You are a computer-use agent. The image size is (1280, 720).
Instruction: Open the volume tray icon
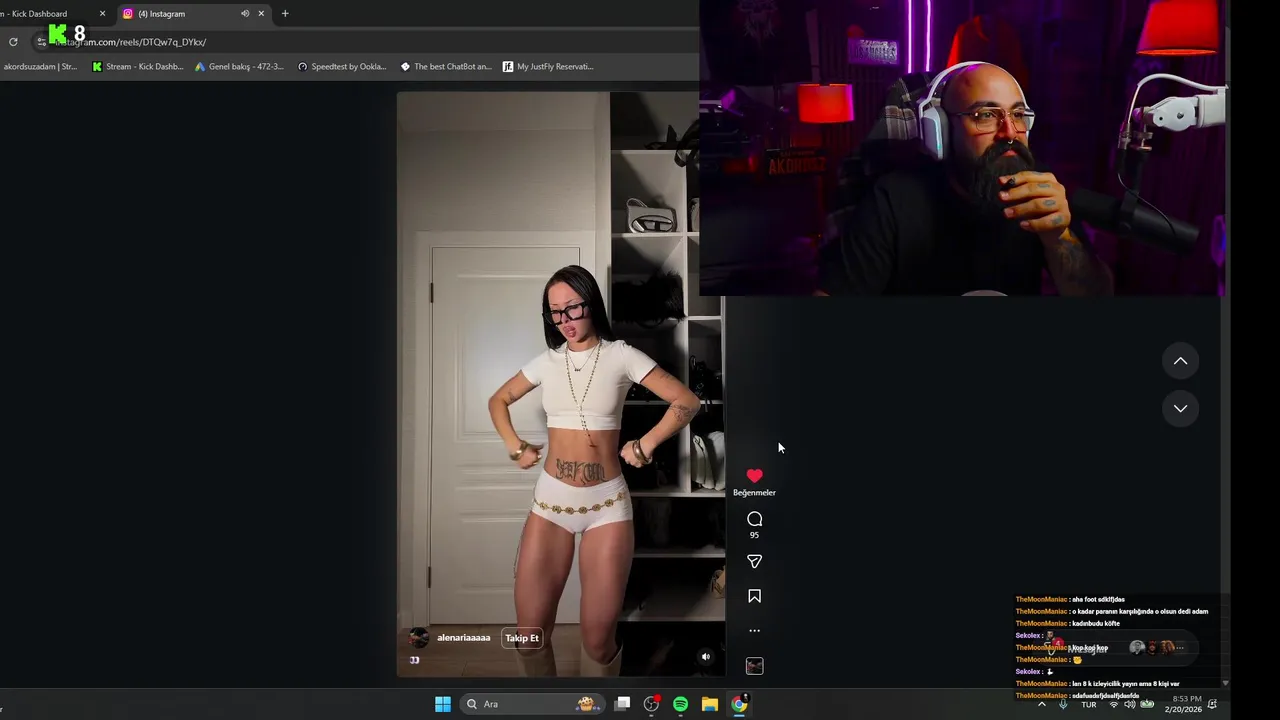1129,705
